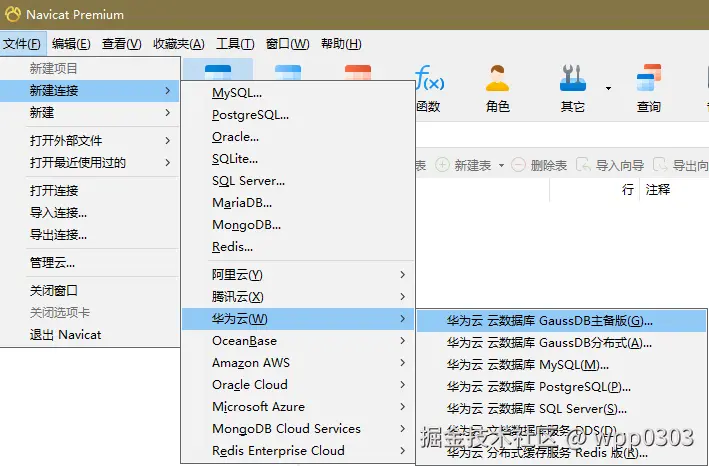The height and width of the screenshot is (466, 709).
Task: Select 华为云 云数据库 PostgreSQL(P)... option
Action: (561, 387)
